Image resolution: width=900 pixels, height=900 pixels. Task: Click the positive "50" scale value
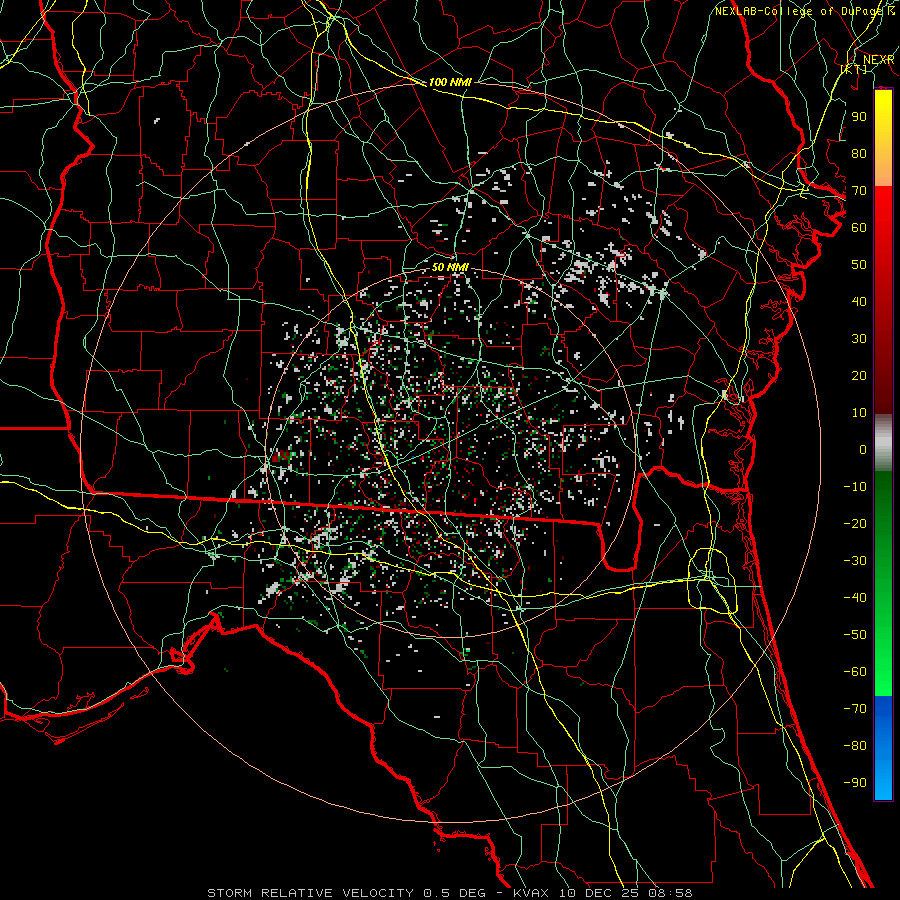point(859,265)
